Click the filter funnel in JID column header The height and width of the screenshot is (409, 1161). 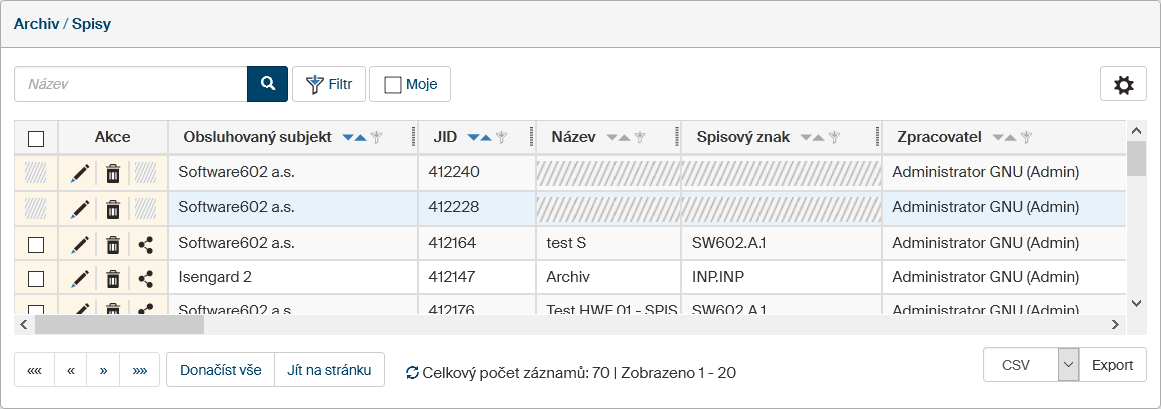tap(502, 138)
